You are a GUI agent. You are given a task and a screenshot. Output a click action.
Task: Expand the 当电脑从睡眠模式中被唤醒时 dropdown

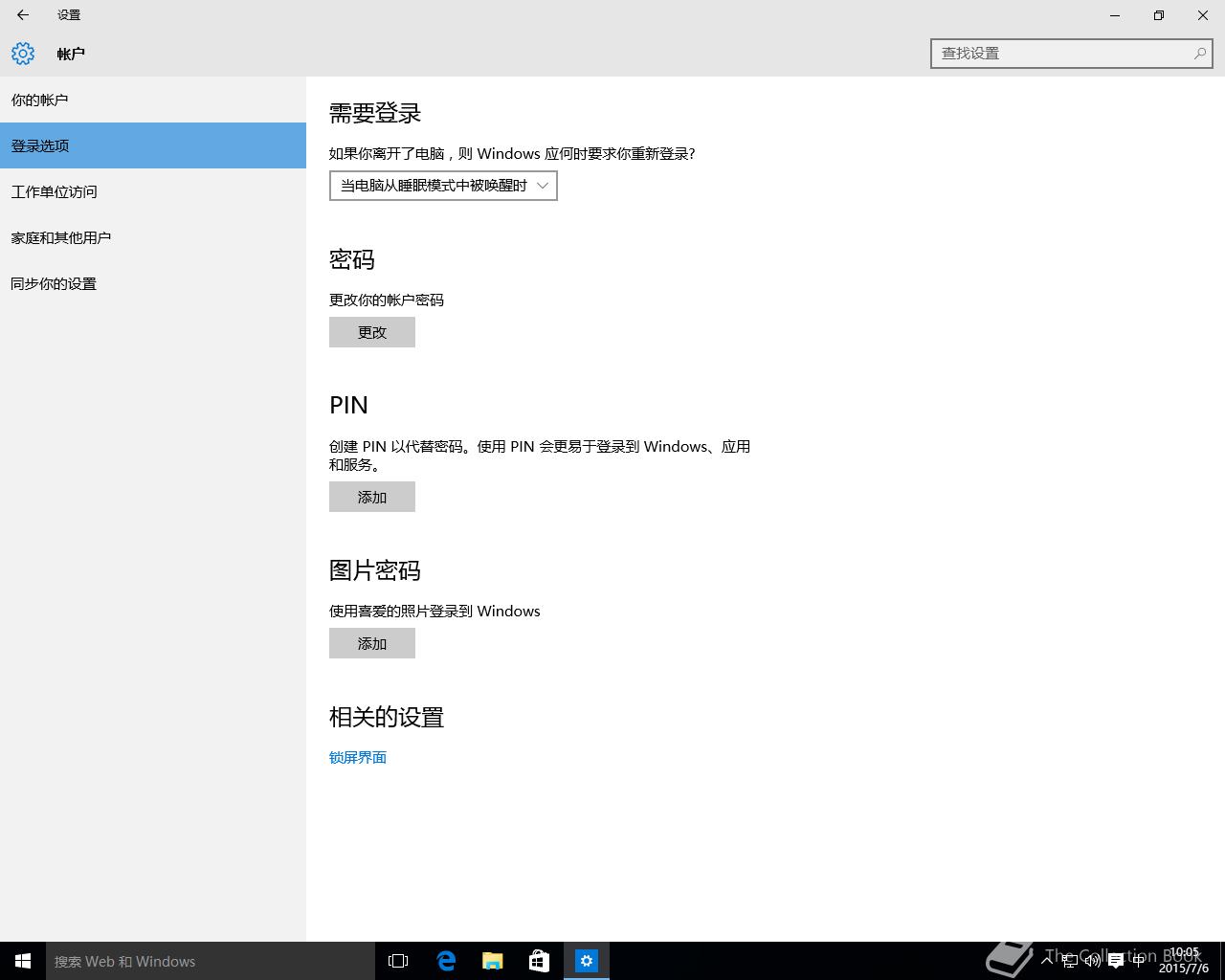click(443, 186)
